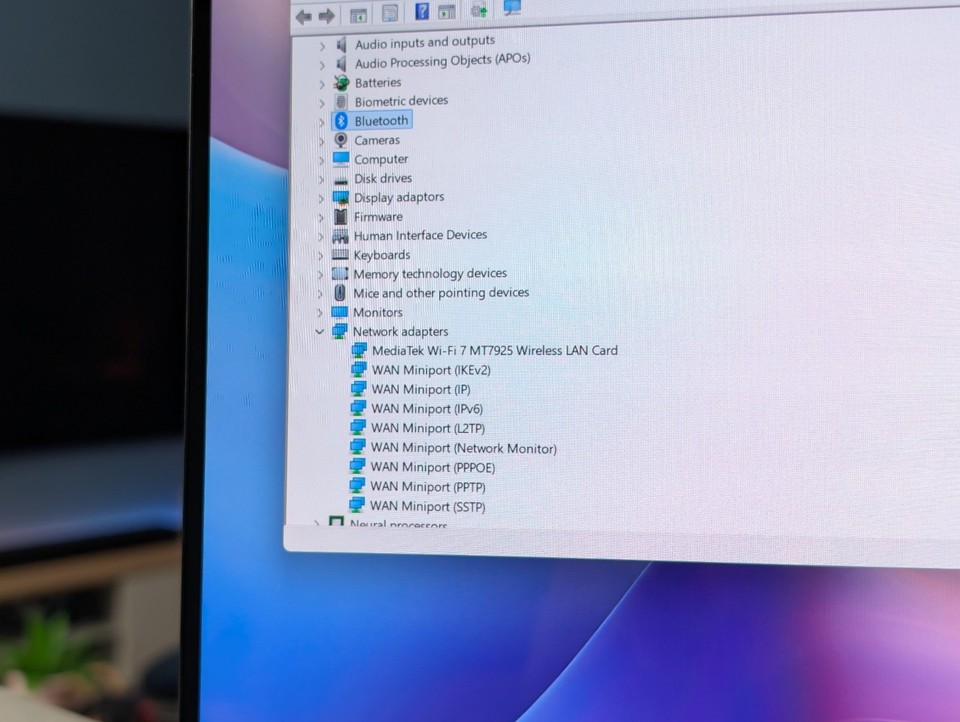Expand the Batteries node

click(322, 84)
